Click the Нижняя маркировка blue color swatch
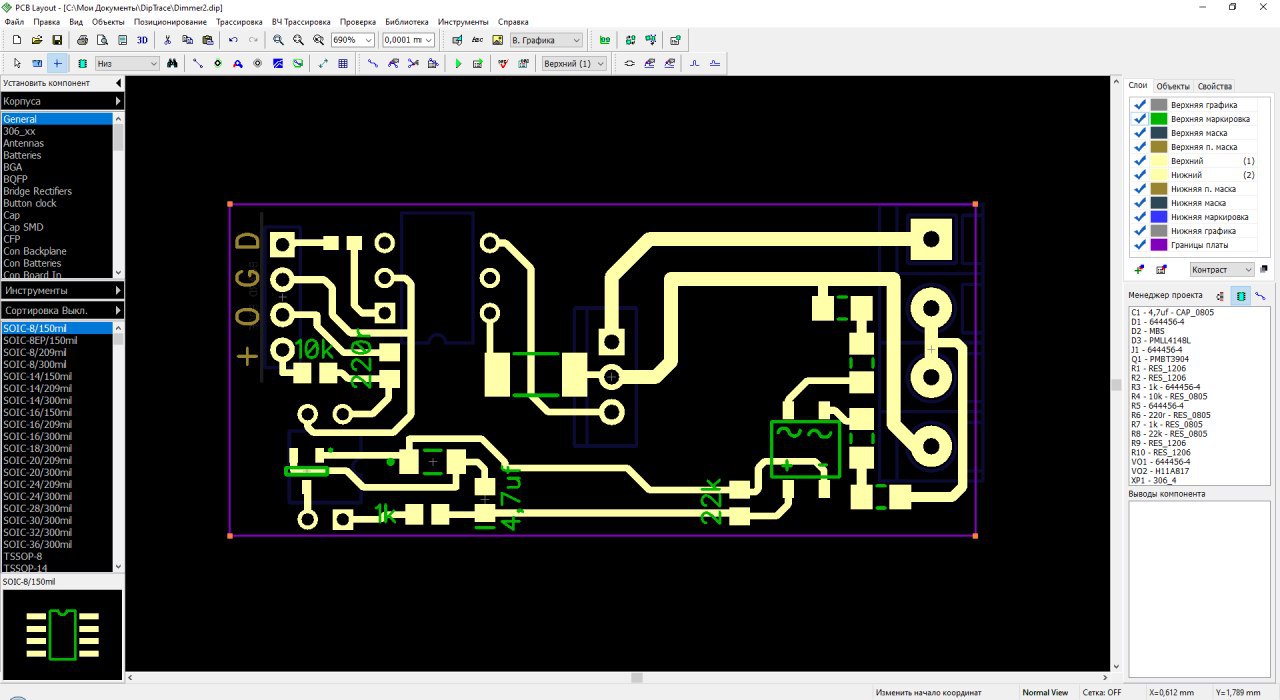Screen dimensions: 1280x700 1158,216
